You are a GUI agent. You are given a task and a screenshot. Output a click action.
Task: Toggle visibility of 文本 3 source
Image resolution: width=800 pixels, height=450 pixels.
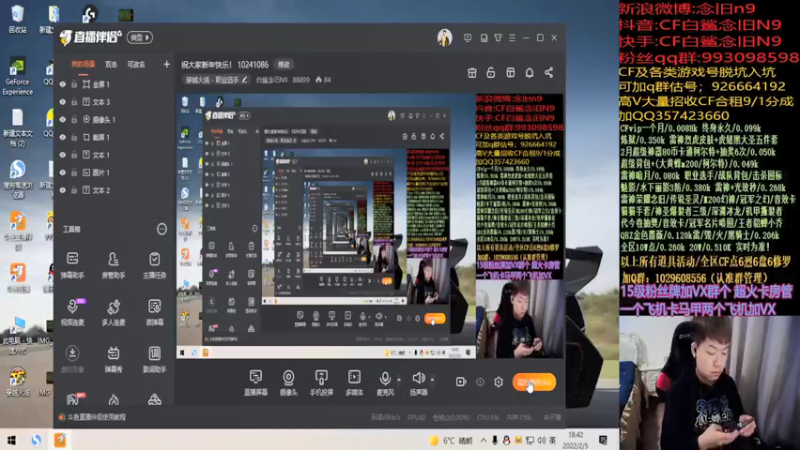(x=63, y=102)
